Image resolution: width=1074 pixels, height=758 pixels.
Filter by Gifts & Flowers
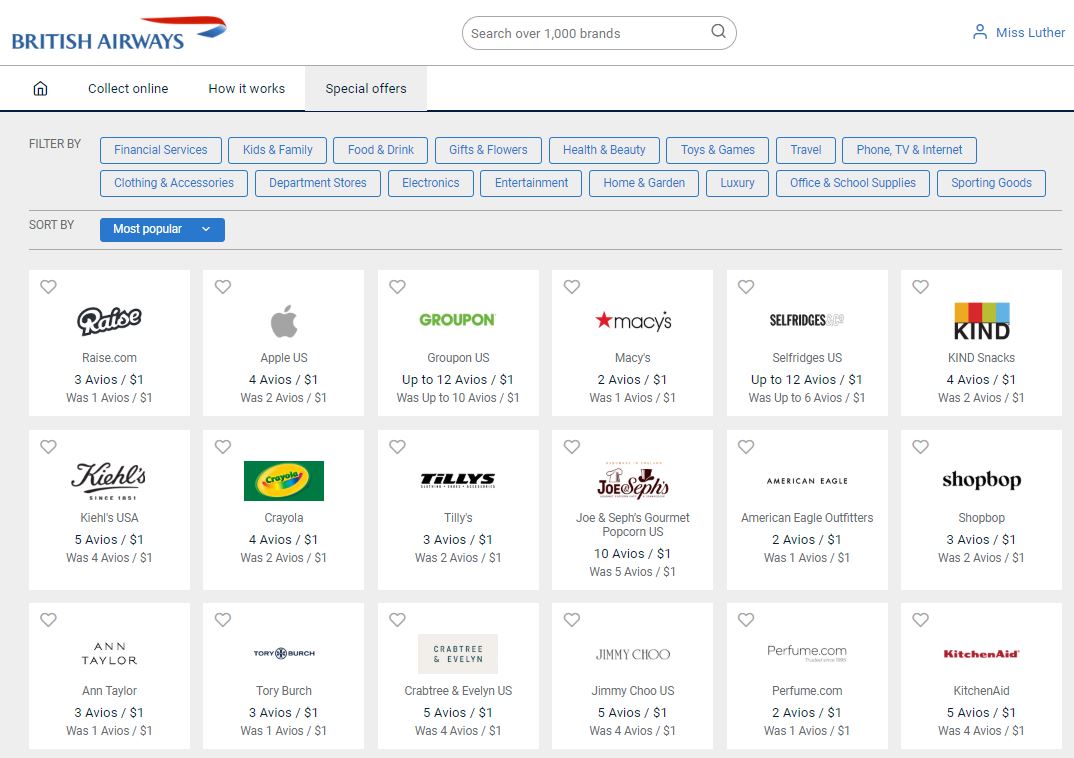tap(488, 150)
